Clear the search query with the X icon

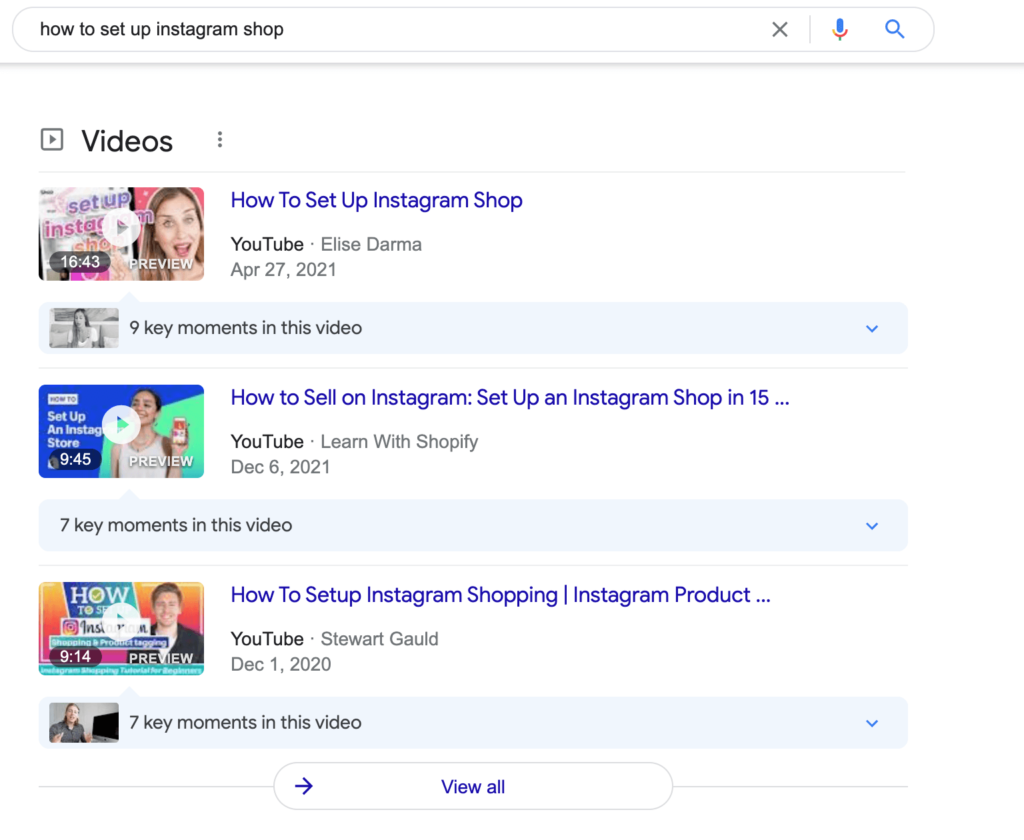point(779,29)
